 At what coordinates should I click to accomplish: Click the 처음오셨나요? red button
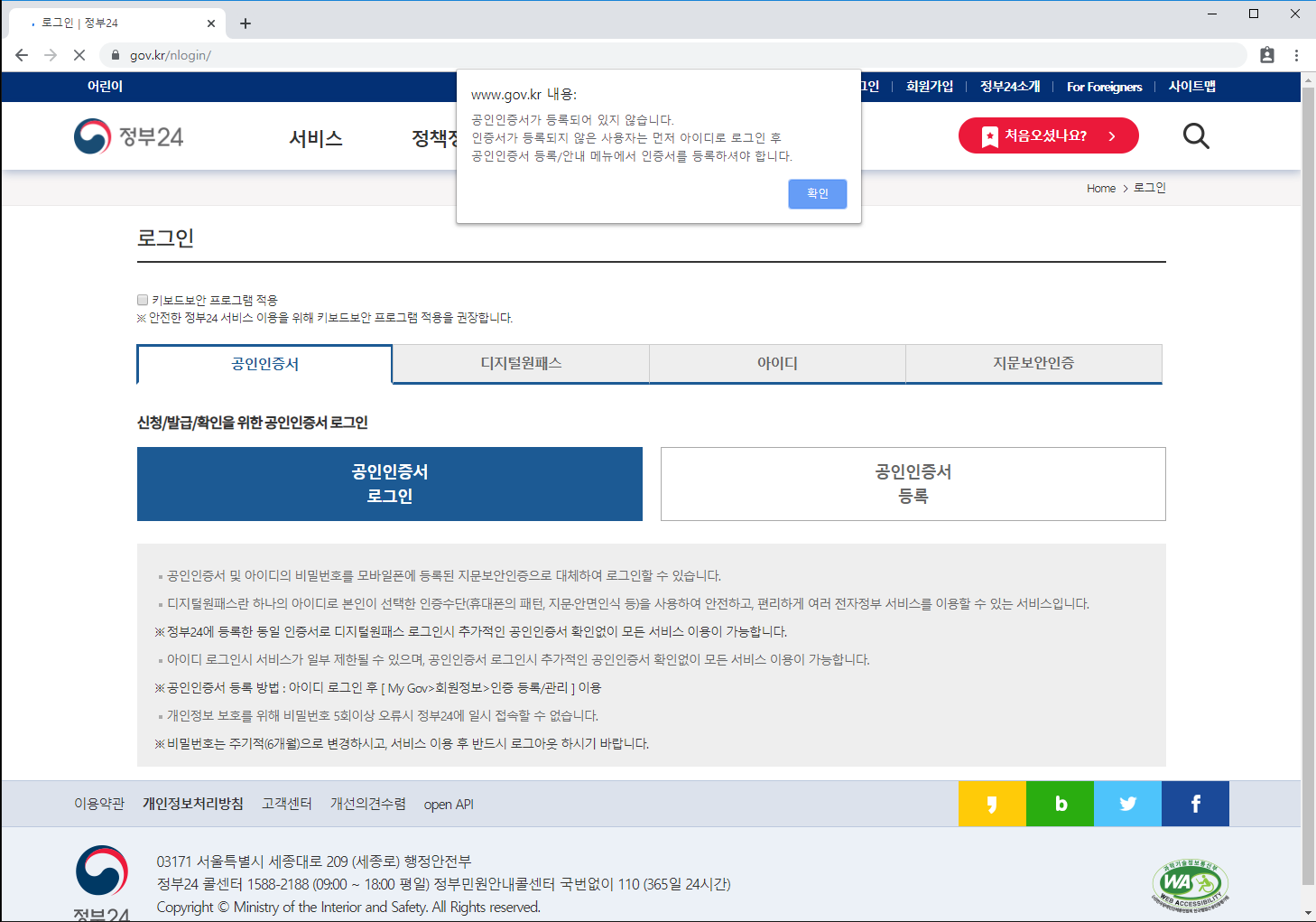(x=1048, y=135)
